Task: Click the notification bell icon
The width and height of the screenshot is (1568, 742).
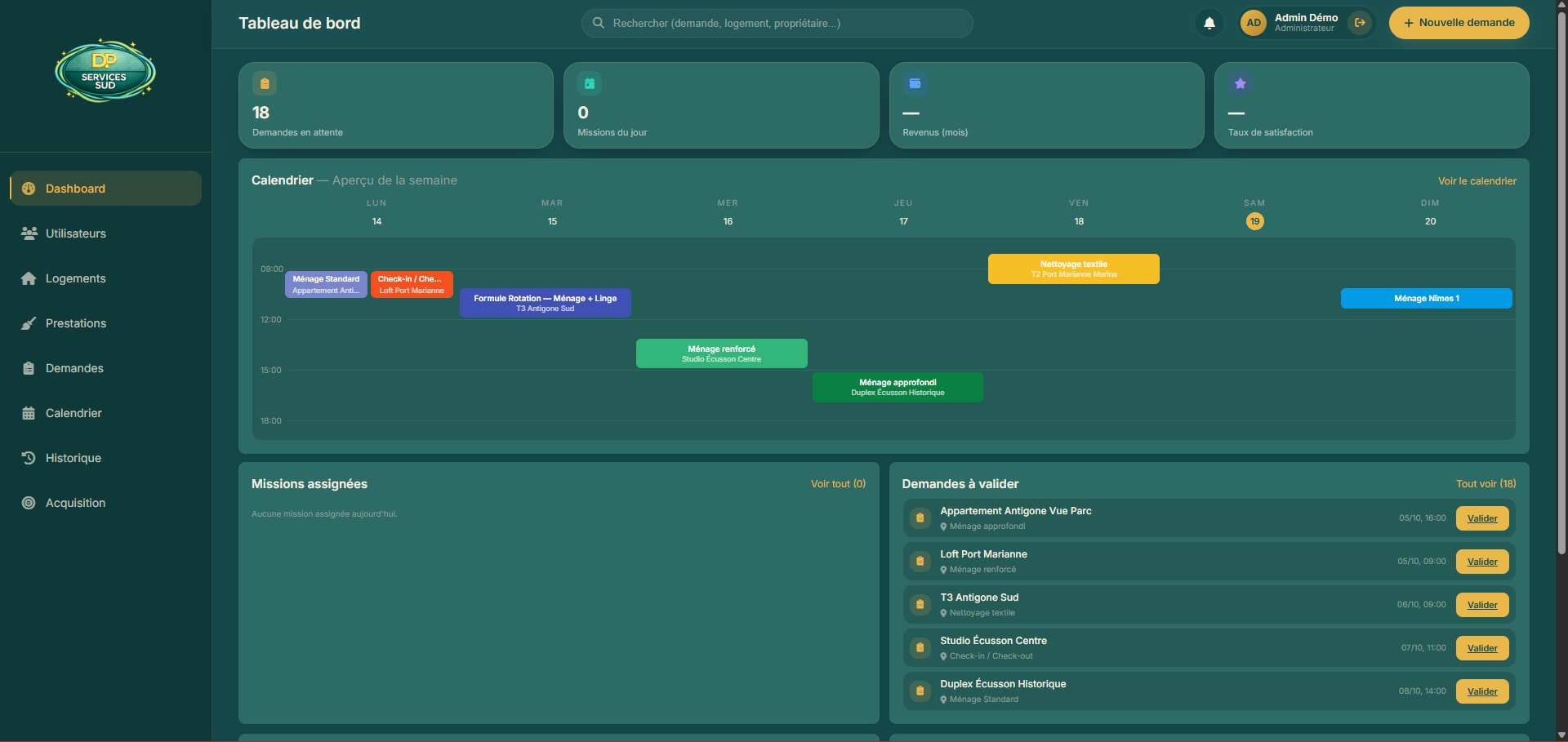Action: coord(1209,23)
